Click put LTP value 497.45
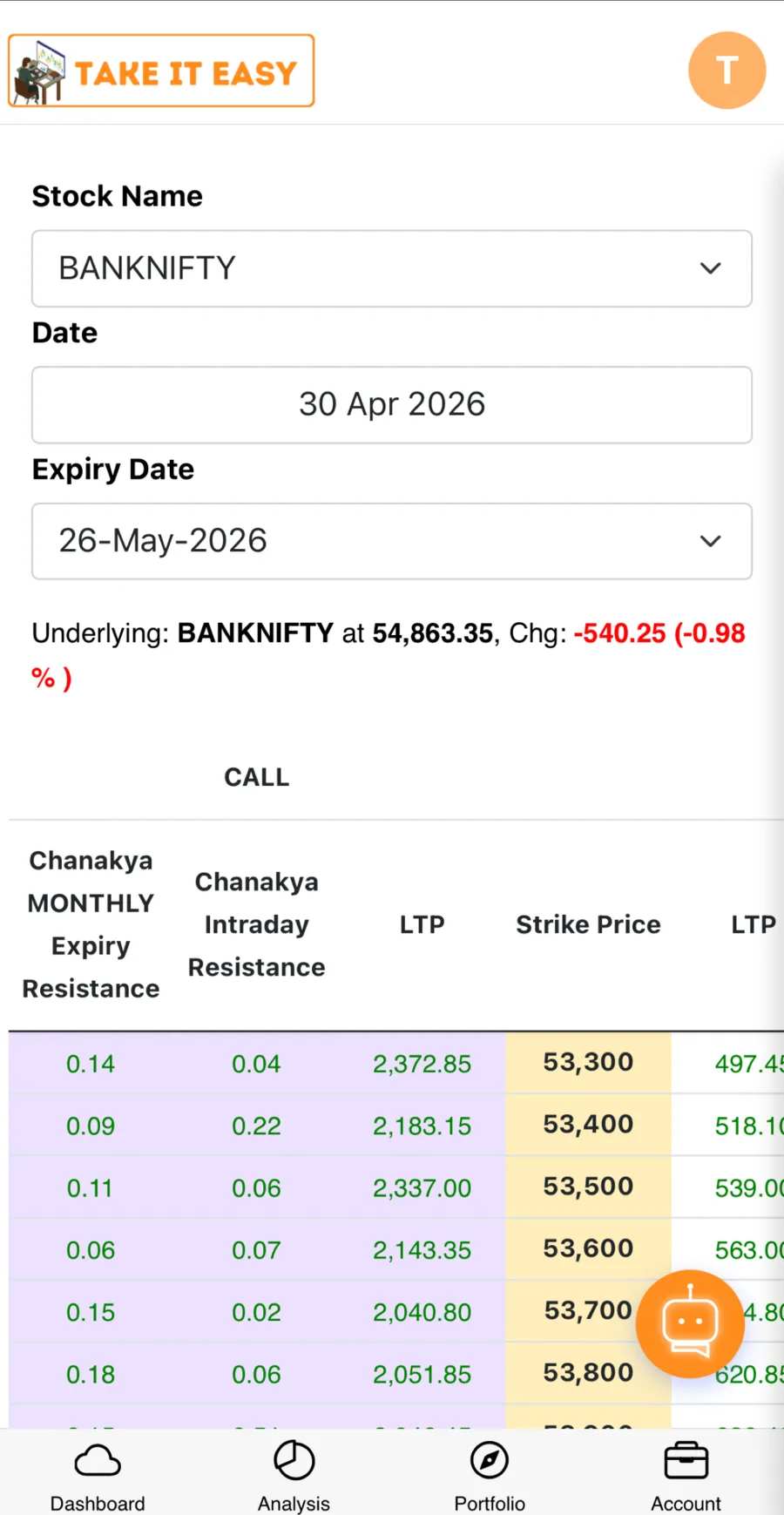This screenshot has width=784, height=1515. pos(749,1064)
